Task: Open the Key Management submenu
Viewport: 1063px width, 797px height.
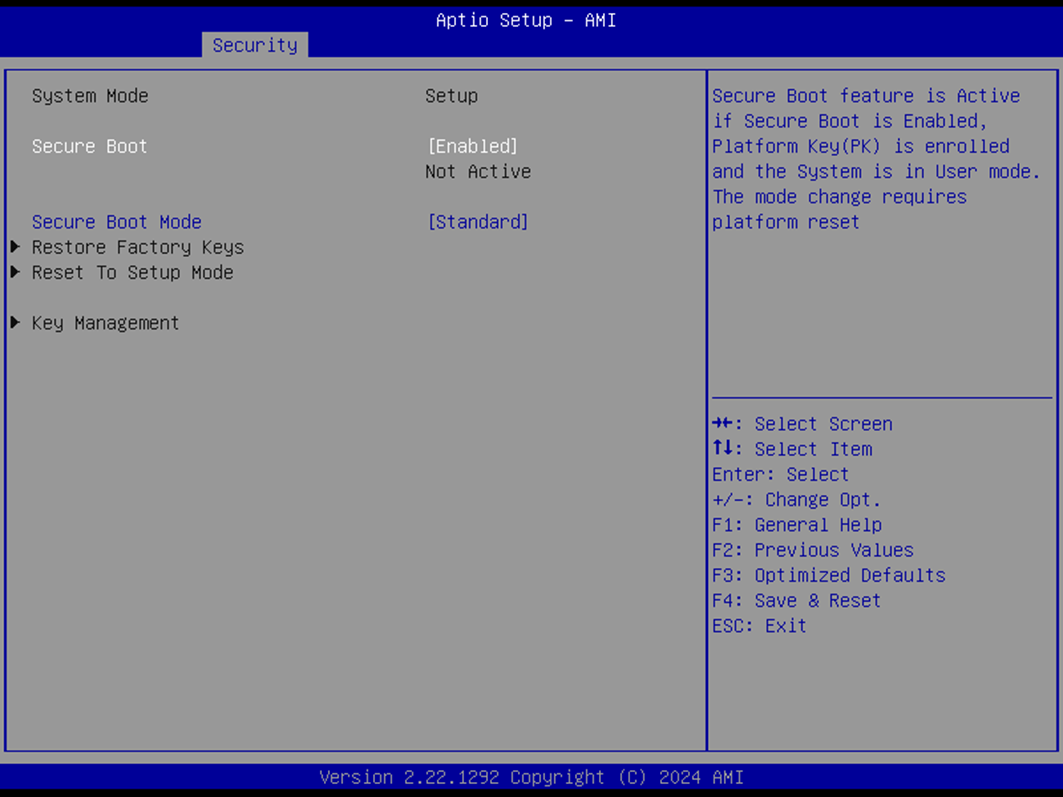Action: (x=105, y=322)
